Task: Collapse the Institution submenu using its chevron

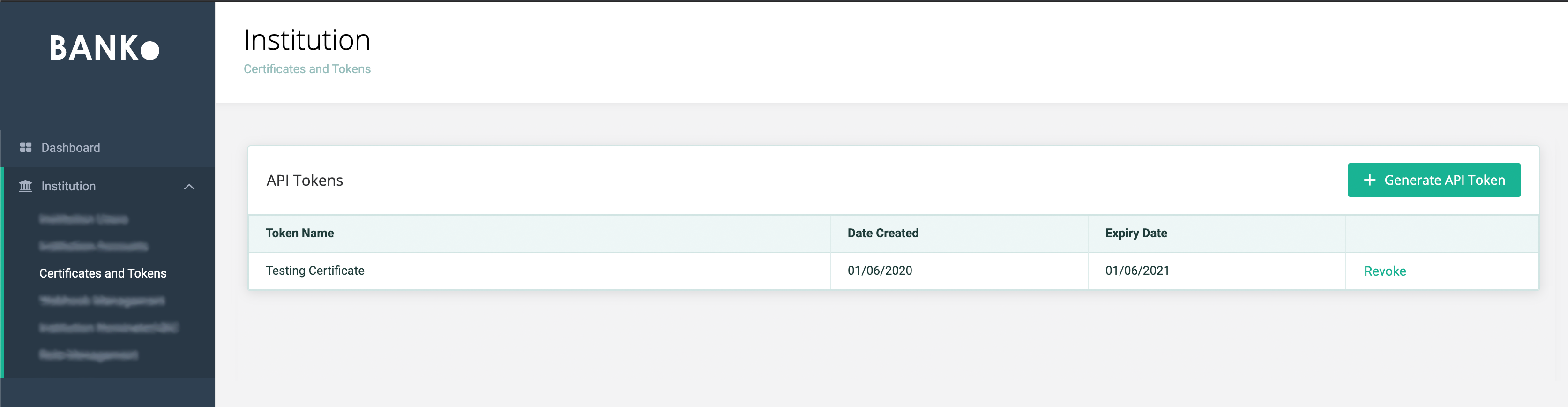Action: click(189, 187)
